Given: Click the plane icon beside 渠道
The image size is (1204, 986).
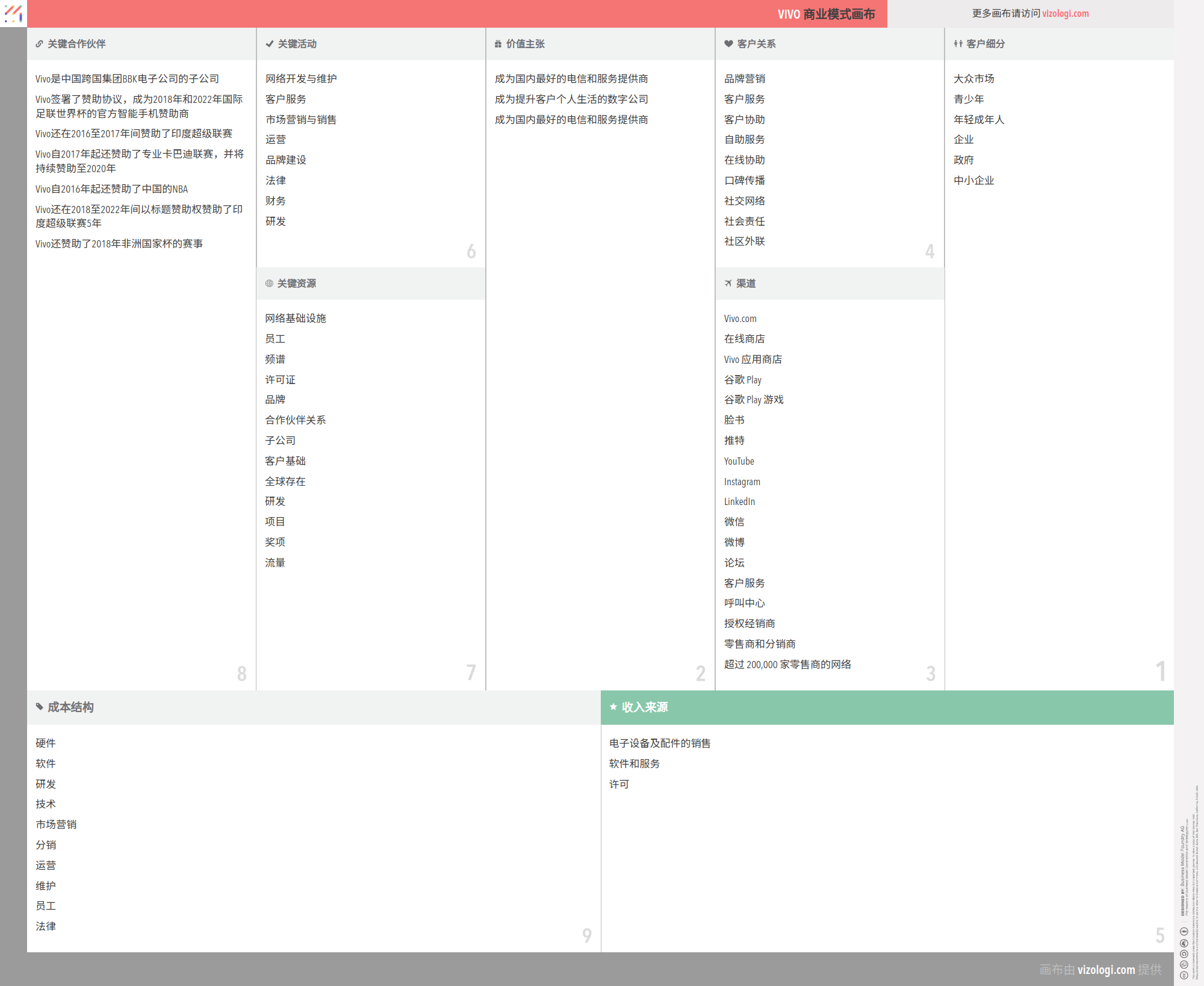Looking at the screenshot, I should pyautogui.click(x=728, y=284).
